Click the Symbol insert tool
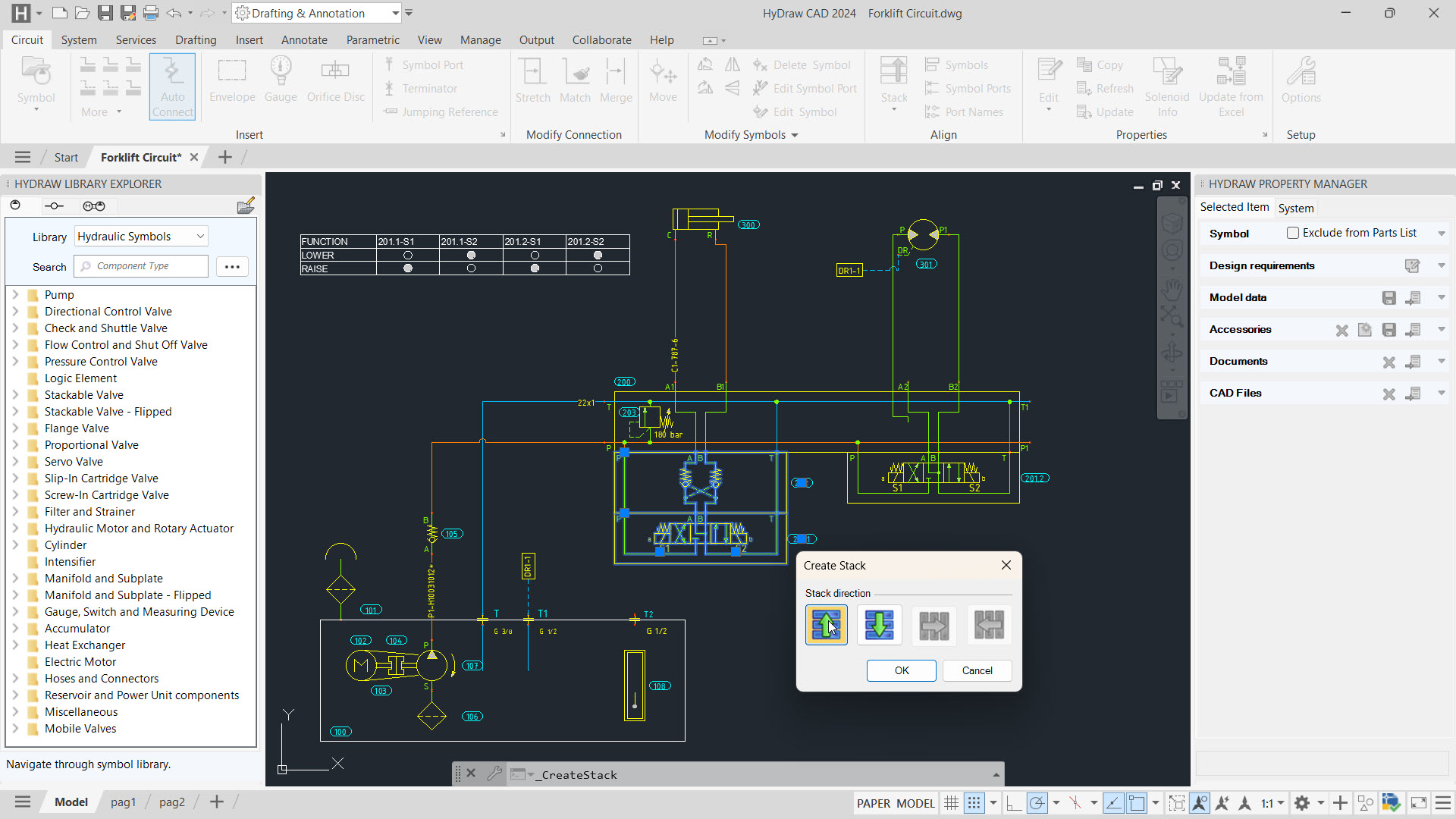1456x819 pixels. point(36,85)
